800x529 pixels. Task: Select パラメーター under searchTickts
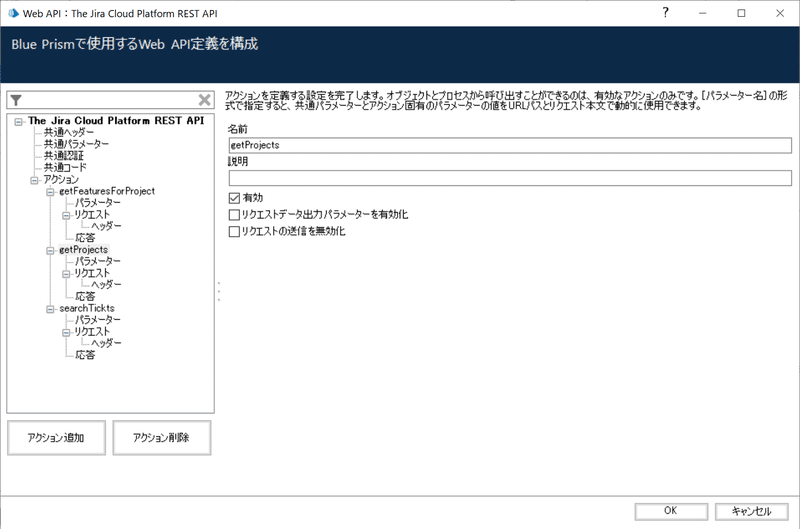(97, 320)
